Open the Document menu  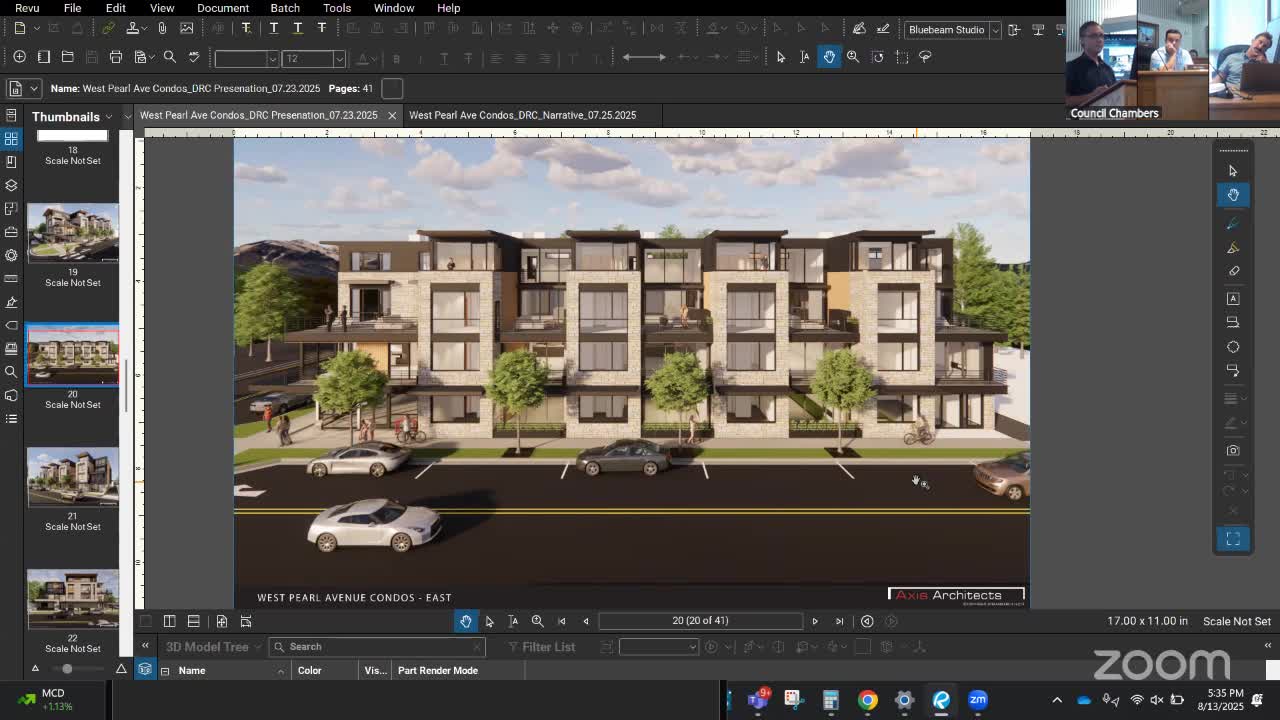click(x=223, y=8)
